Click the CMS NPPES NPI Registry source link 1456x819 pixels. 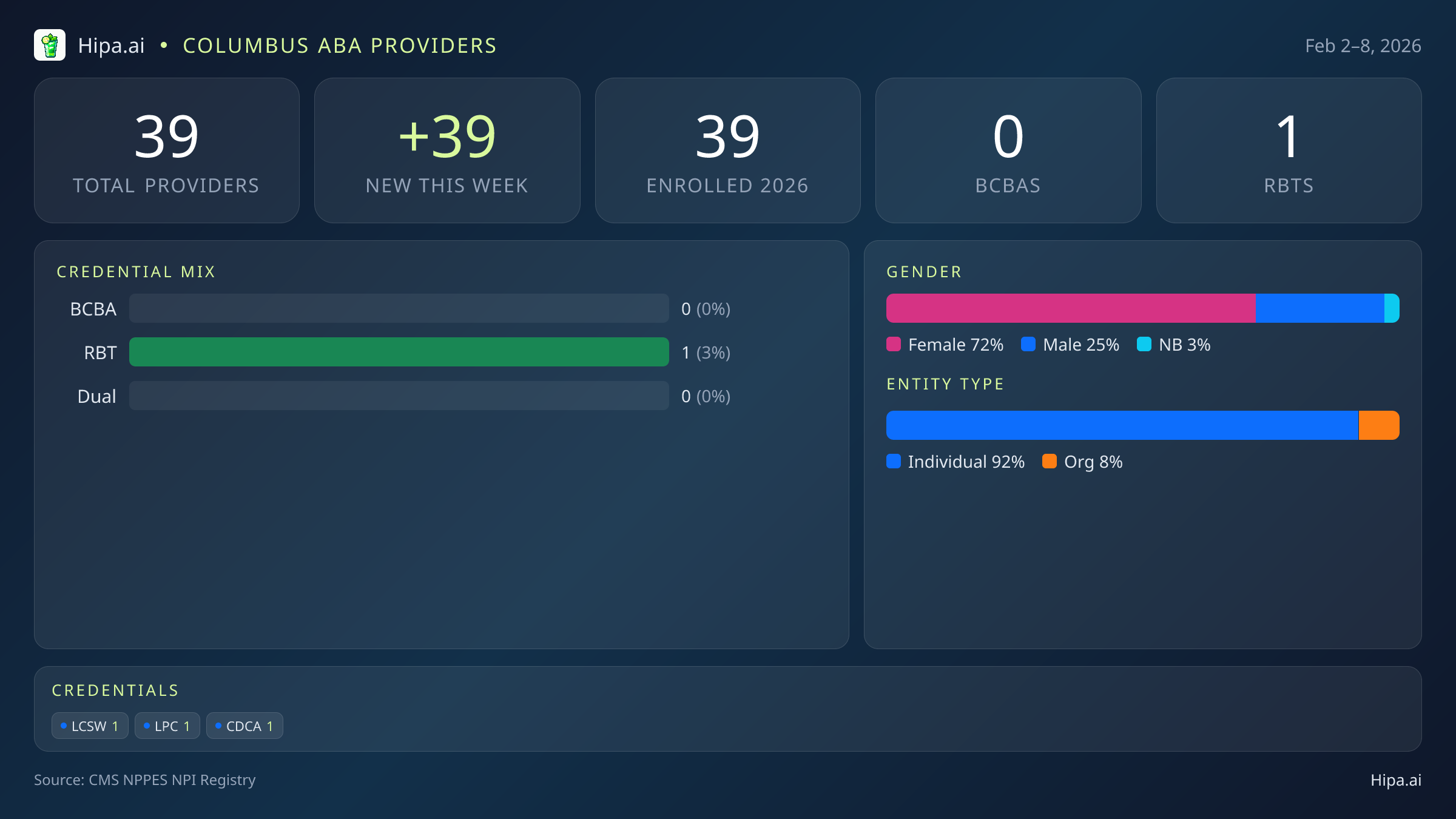[145, 780]
